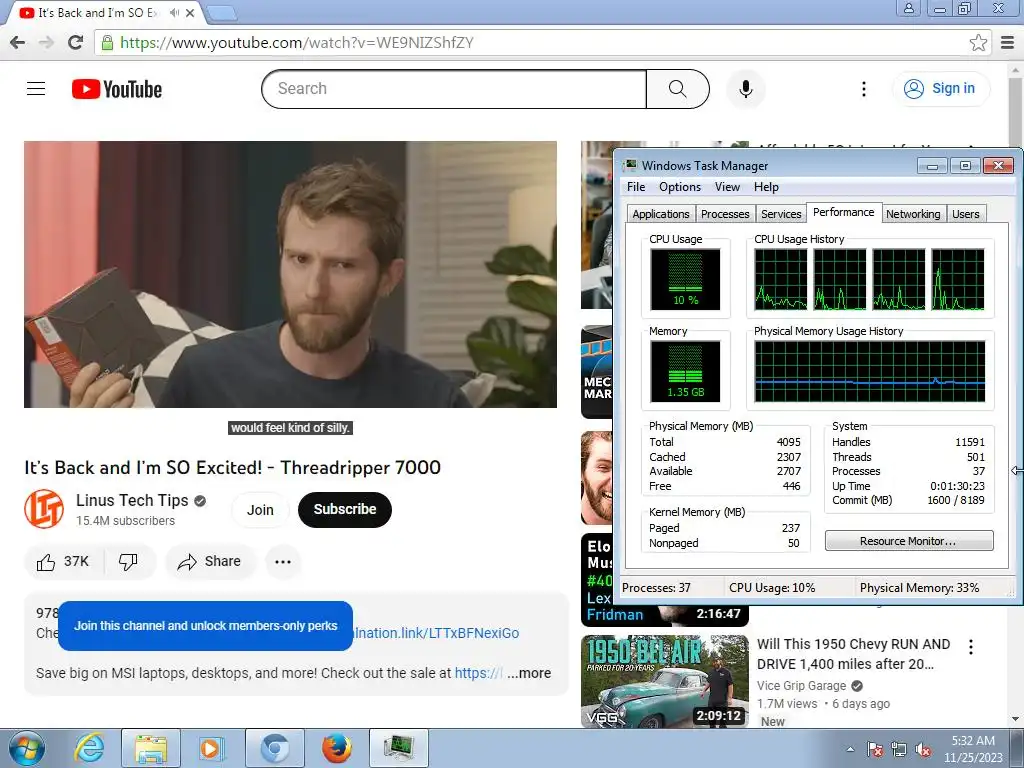
Task: Reload the page with refresh icon
Action: [x=75, y=42]
